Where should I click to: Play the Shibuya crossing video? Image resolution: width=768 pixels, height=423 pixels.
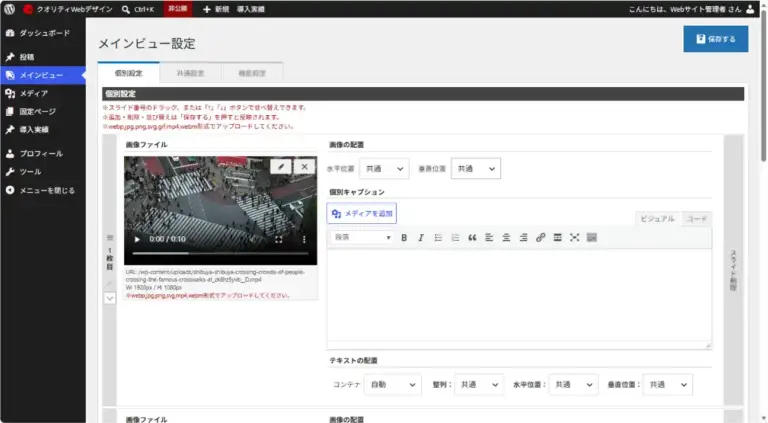[x=137, y=239]
